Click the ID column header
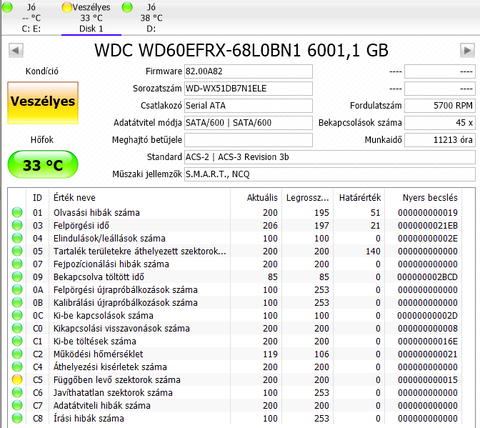Image resolution: width=480 pixels, height=428 pixels. pyautogui.click(x=37, y=198)
